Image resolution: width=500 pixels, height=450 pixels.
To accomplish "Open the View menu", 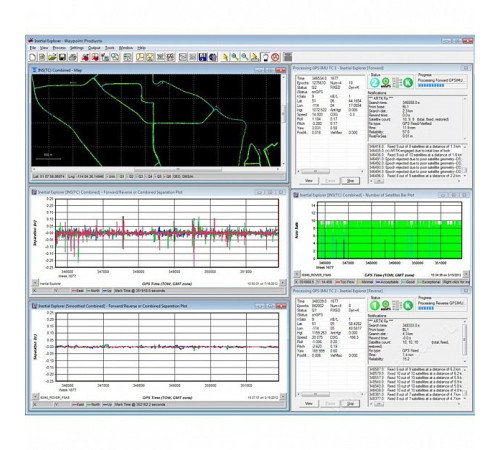I will click(44, 48).
